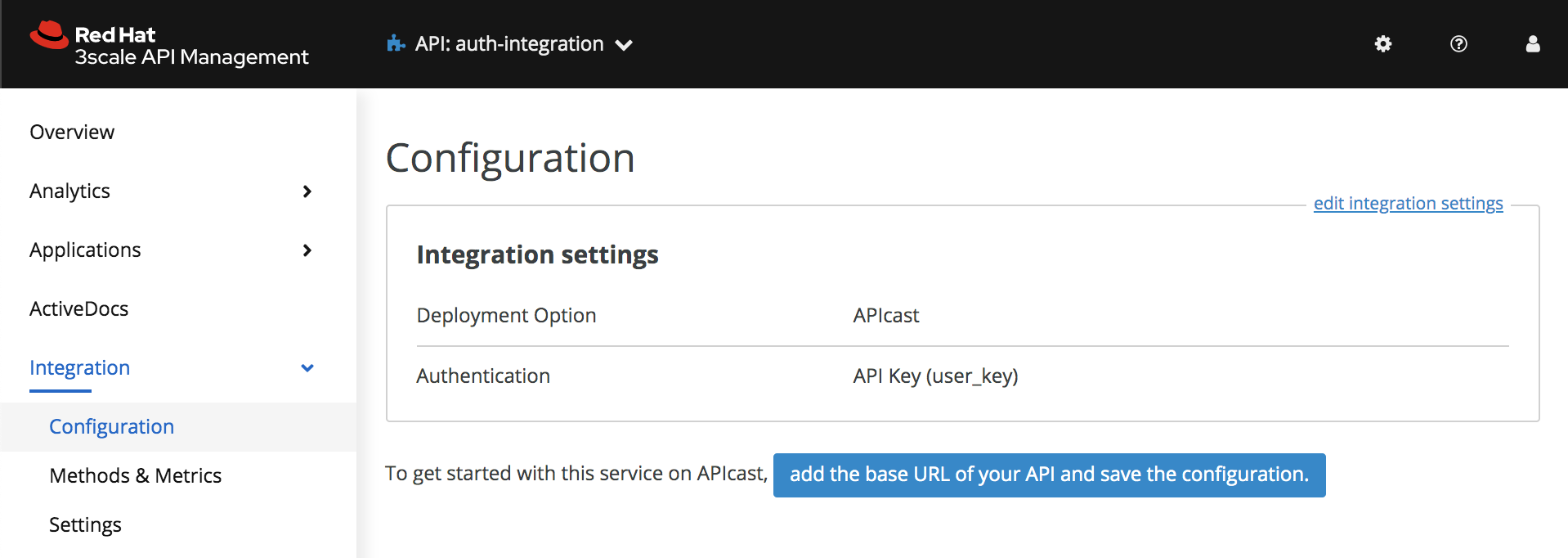1568x558 pixels.
Task: Click the 3scale API Management title text
Action: (192, 57)
